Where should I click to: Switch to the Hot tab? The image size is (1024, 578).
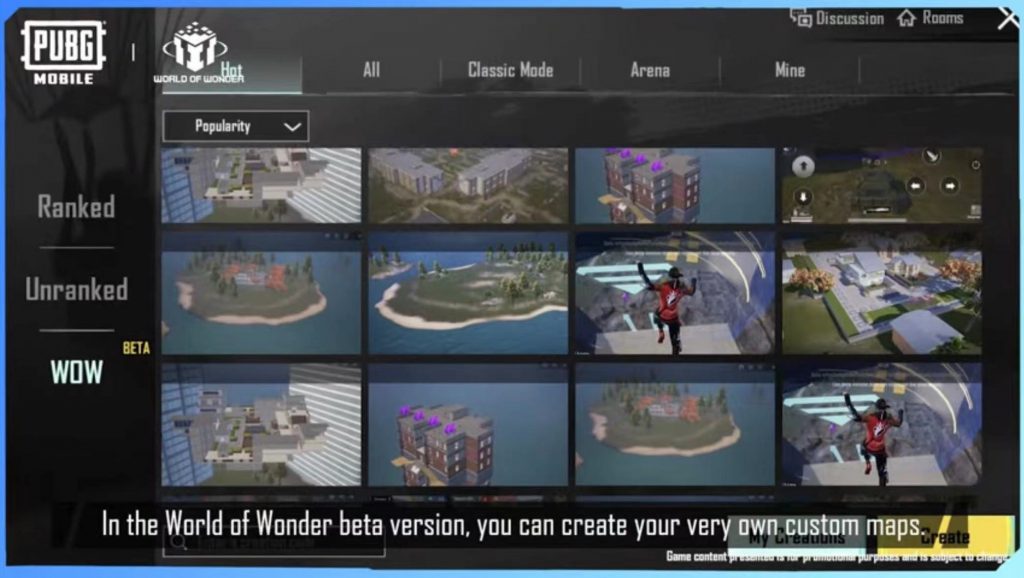click(231, 70)
